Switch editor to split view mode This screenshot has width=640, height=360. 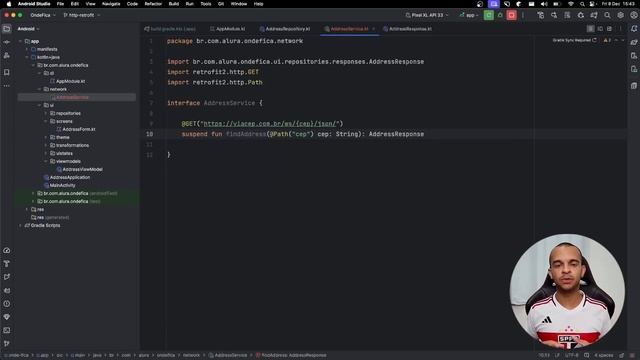click(x=600, y=29)
